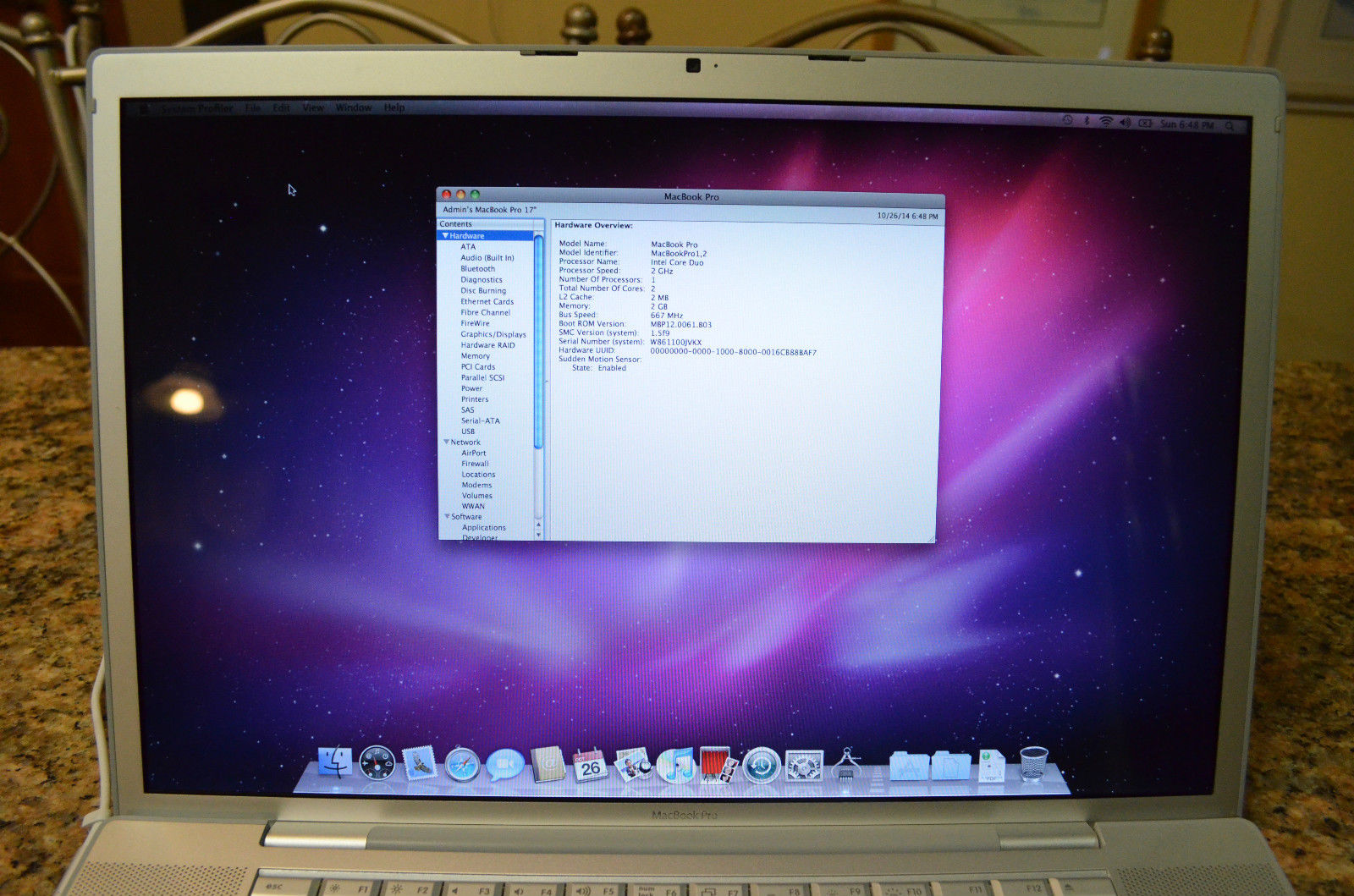Click the volume icon in menu bar

point(1126,123)
